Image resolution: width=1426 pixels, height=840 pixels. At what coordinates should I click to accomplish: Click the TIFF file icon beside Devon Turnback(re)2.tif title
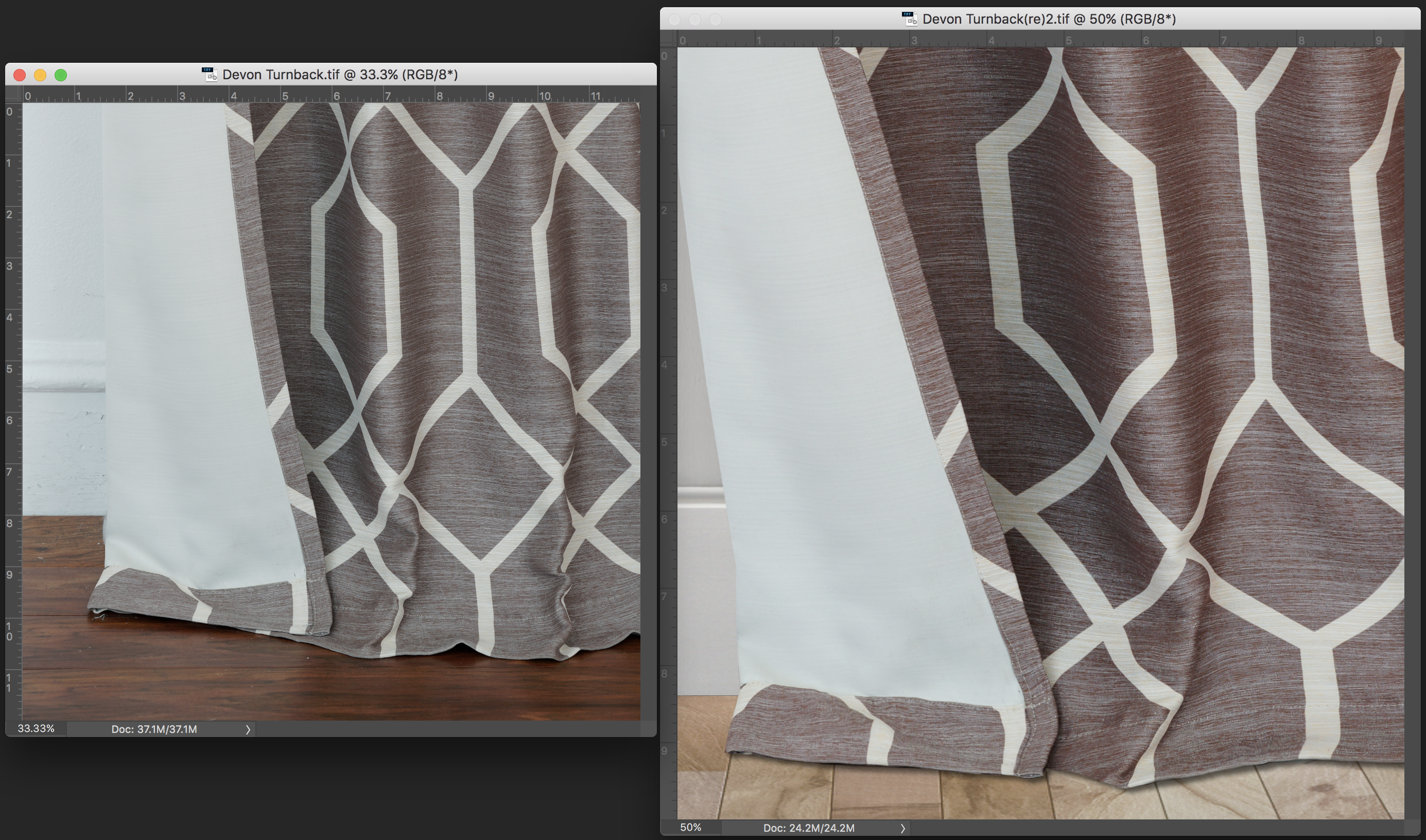[x=910, y=19]
